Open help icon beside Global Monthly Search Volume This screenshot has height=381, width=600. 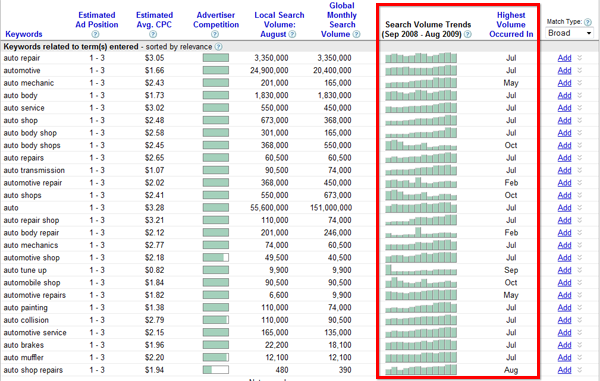(356, 34)
